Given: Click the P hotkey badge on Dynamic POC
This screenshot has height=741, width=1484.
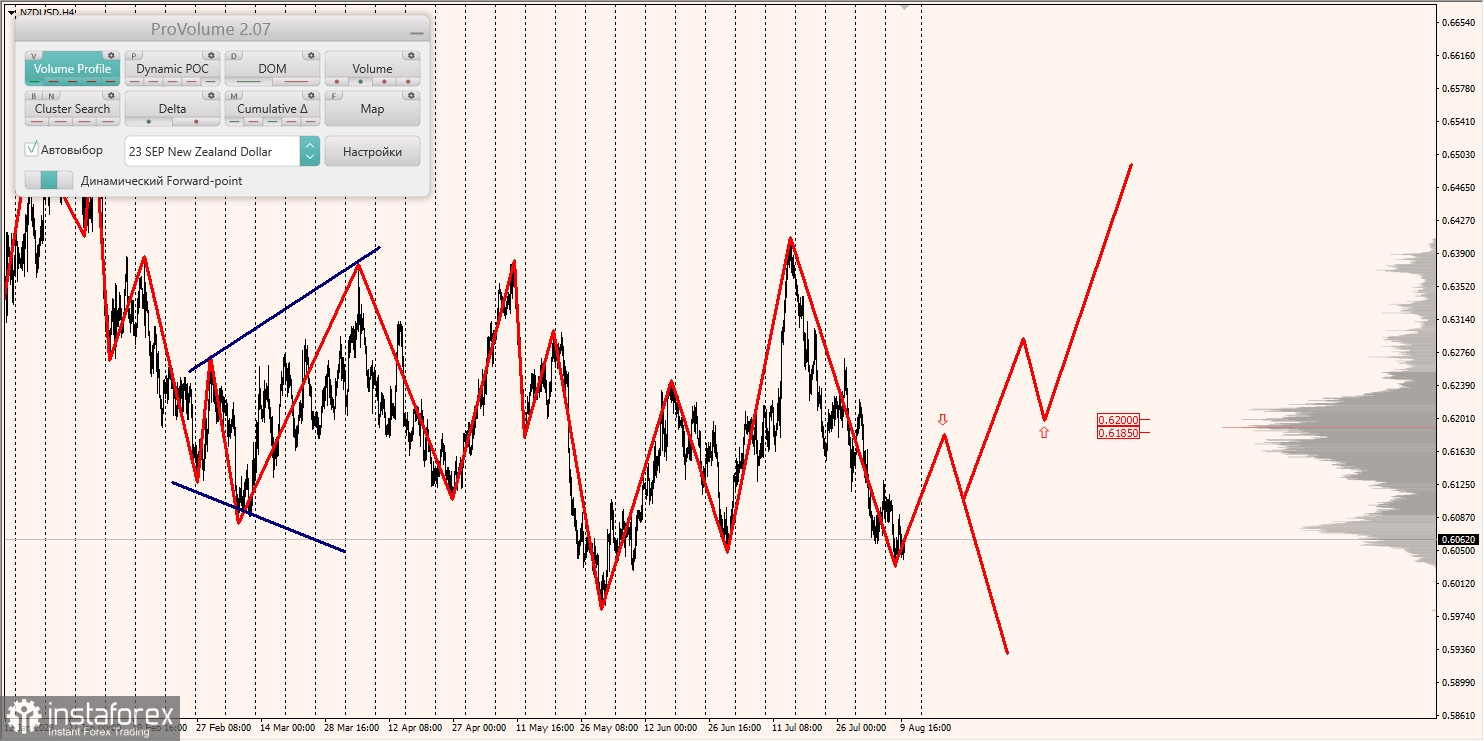Looking at the screenshot, I should pyautogui.click(x=134, y=56).
